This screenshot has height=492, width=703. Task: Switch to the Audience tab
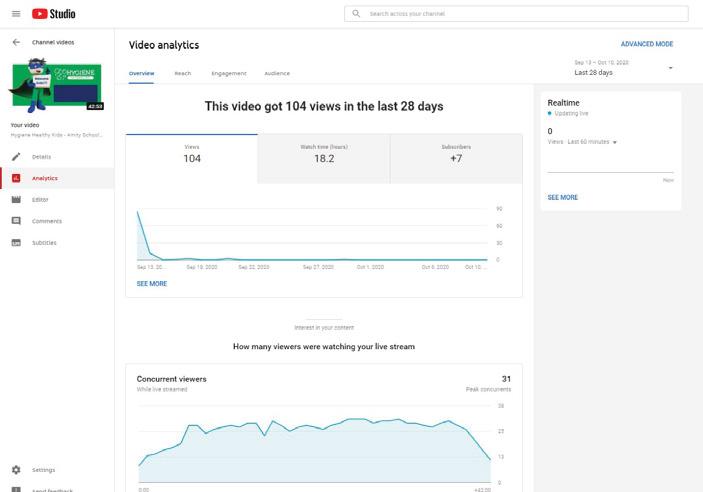pos(277,73)
